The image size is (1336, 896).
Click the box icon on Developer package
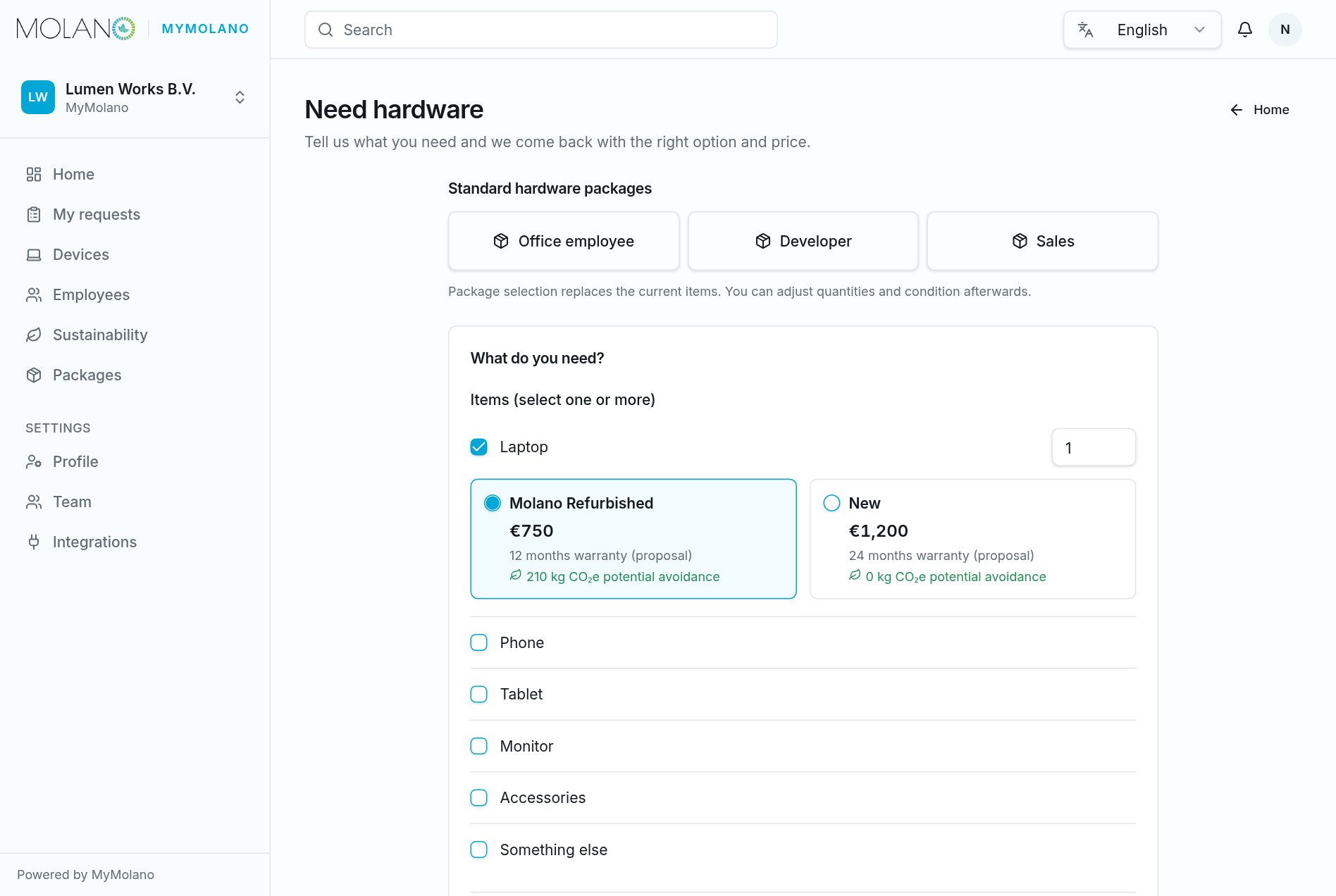(x=763, y=241)
